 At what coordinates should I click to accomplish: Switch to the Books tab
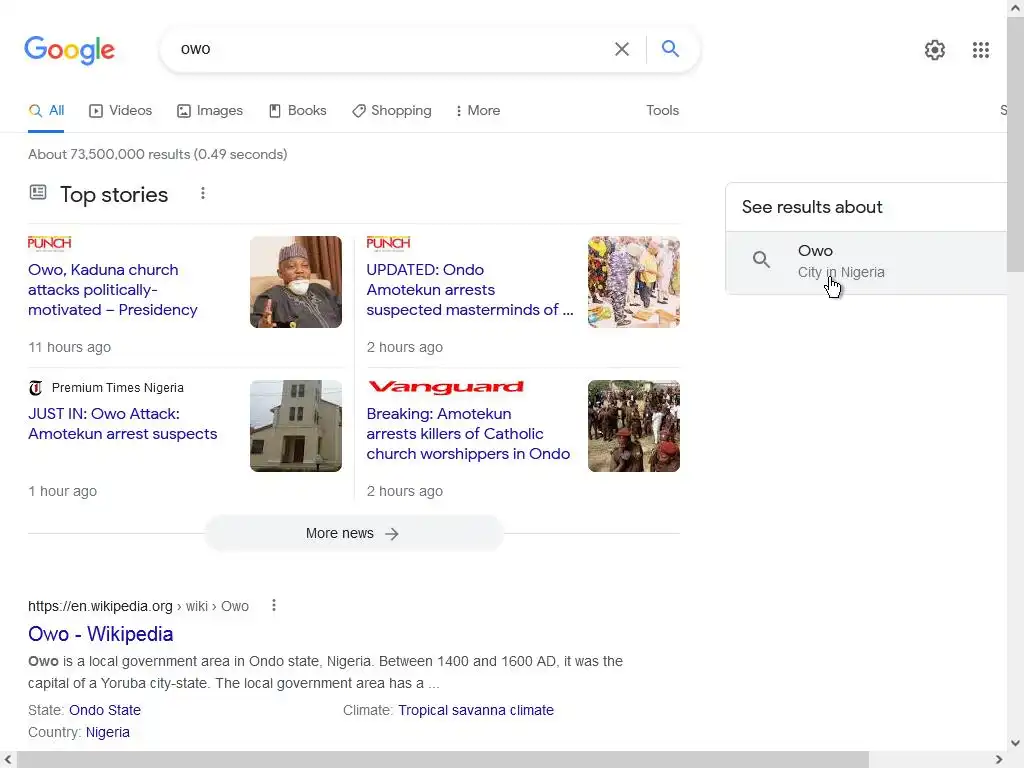pos(297,110)
